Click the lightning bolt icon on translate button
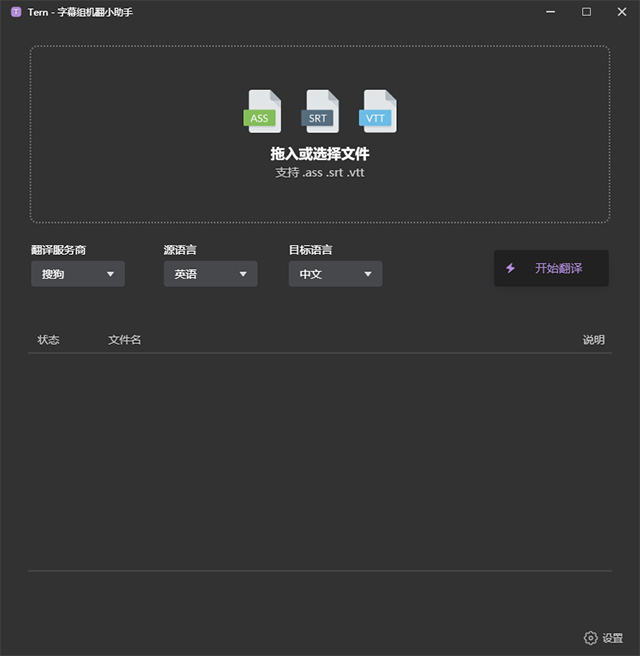640x656 pixels. [510, 268]
